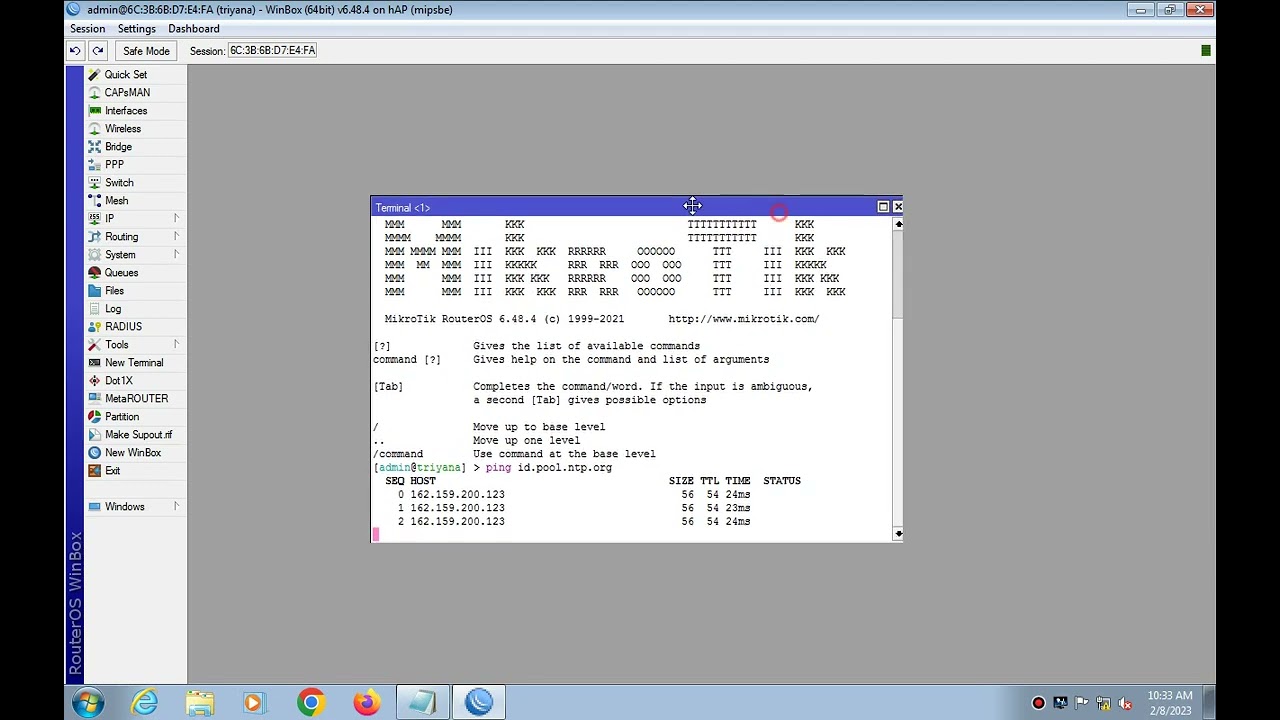Maximize the Terminal <1> window
This screenshot has height=720, width=1280.
tap(883, 207)
